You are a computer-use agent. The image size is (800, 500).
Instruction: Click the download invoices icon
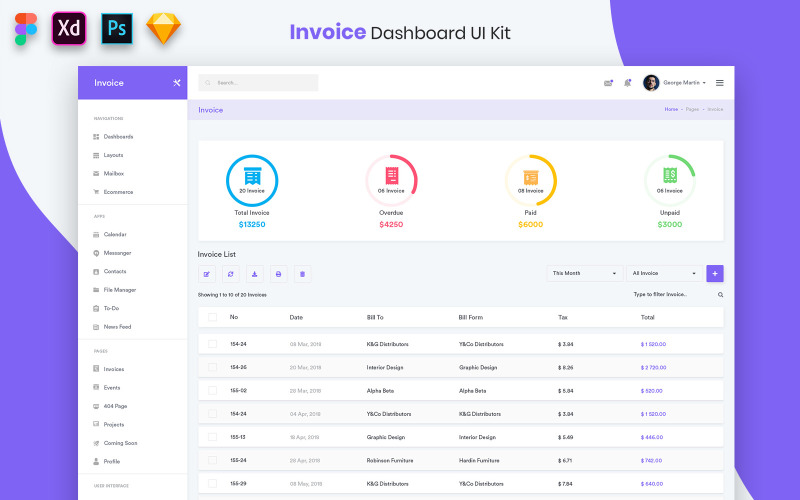255,273
